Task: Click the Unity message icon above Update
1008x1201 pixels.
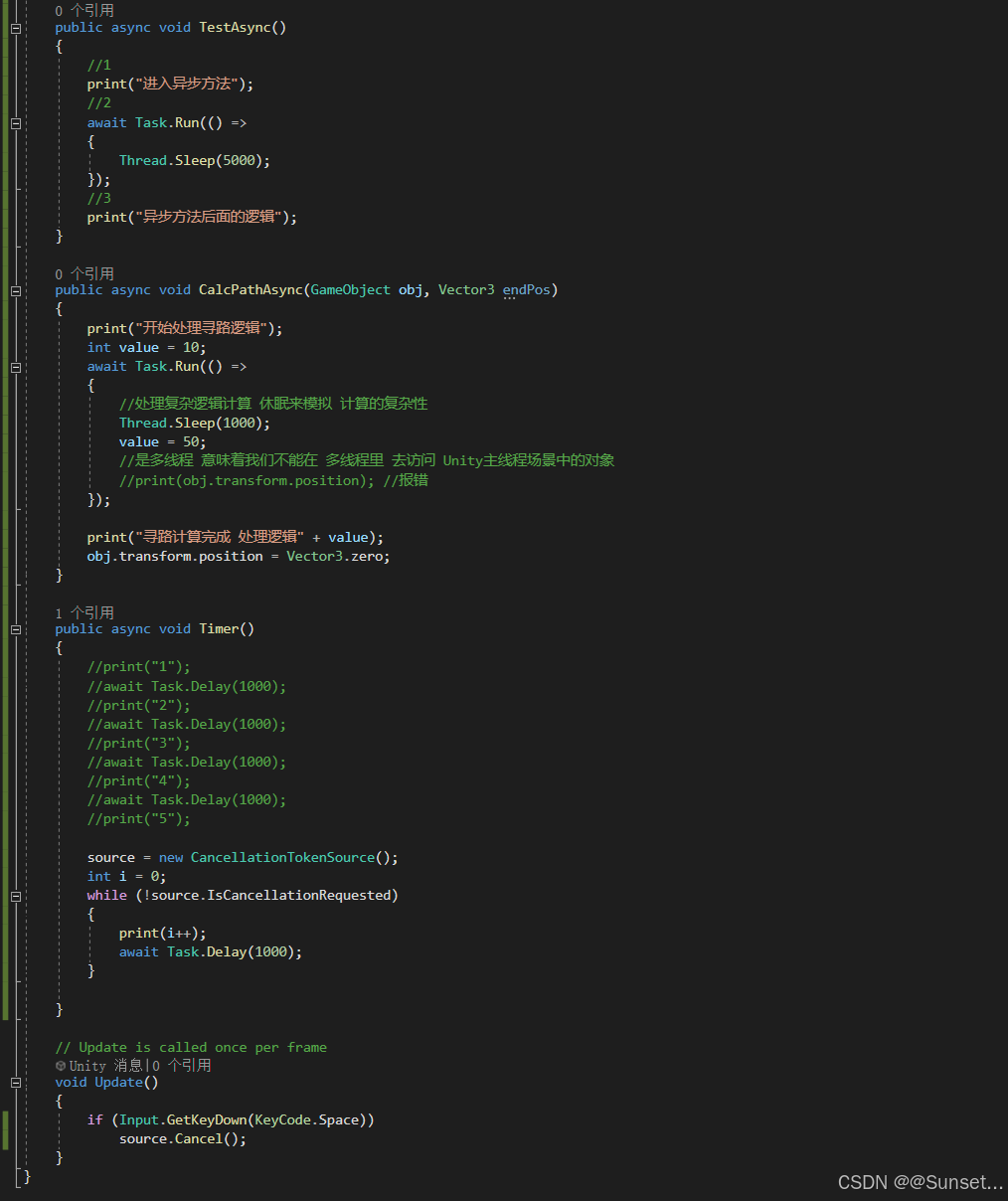Action: (x=61, y=1066)
